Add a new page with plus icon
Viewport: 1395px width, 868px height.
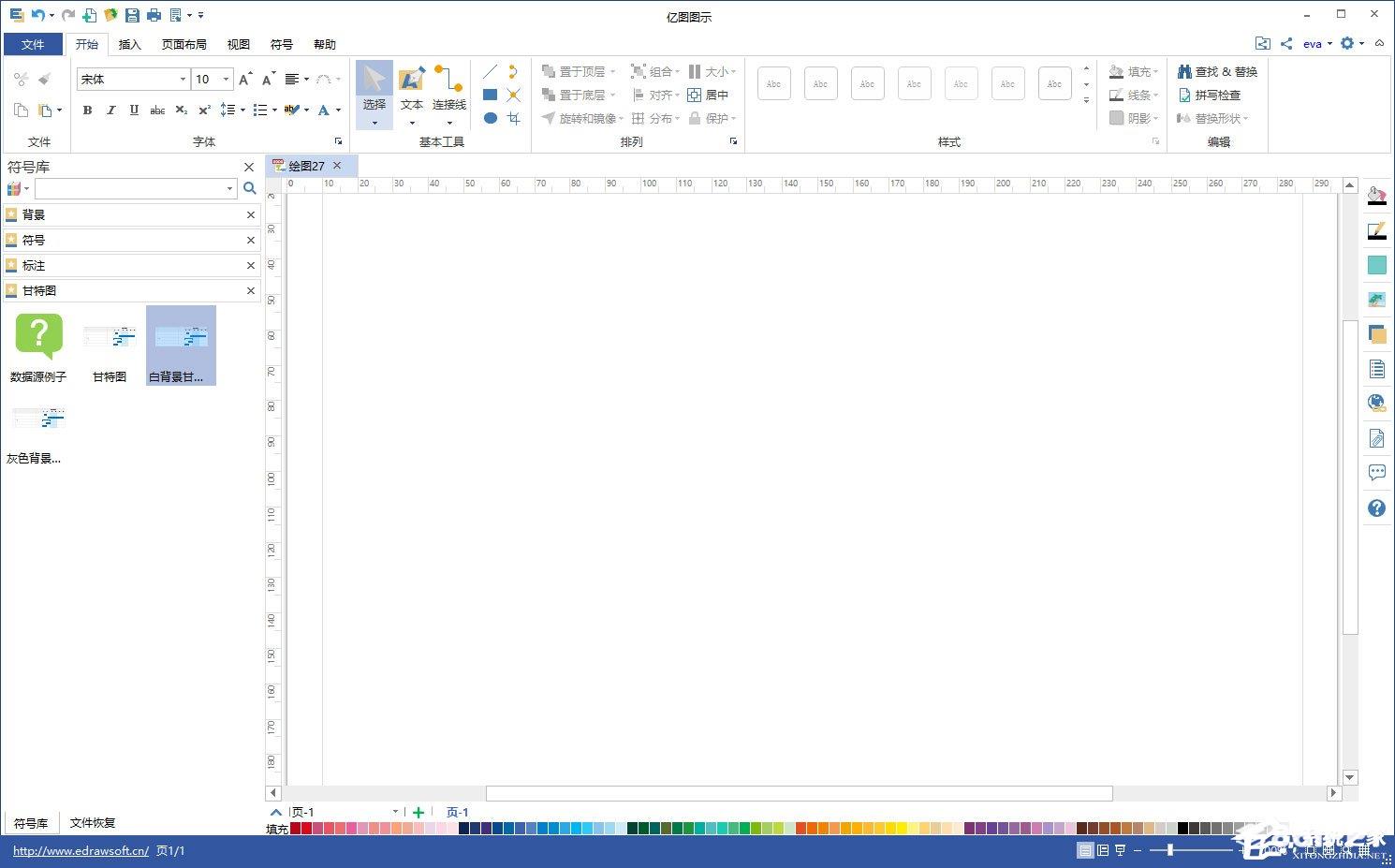[x=418, y=812]
